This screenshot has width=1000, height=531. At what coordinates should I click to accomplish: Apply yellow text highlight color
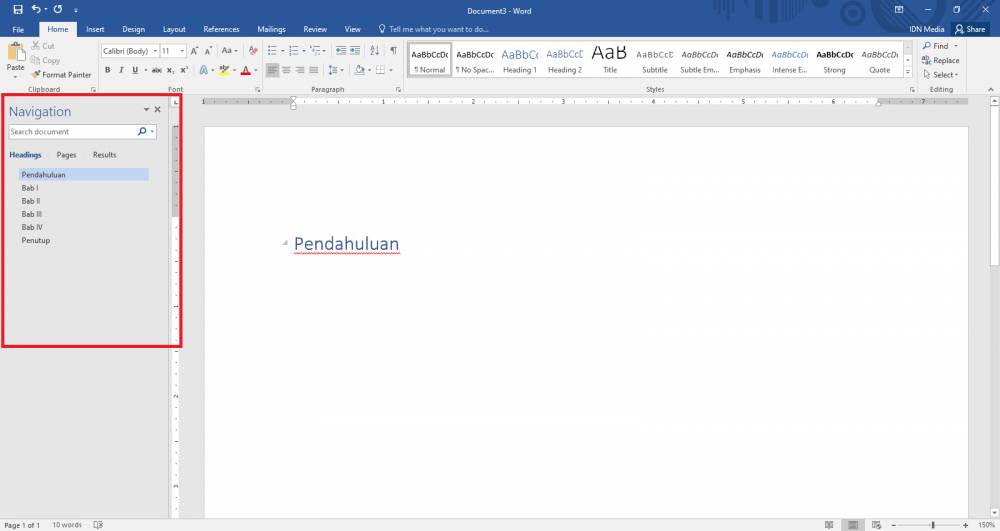(224, 70)
